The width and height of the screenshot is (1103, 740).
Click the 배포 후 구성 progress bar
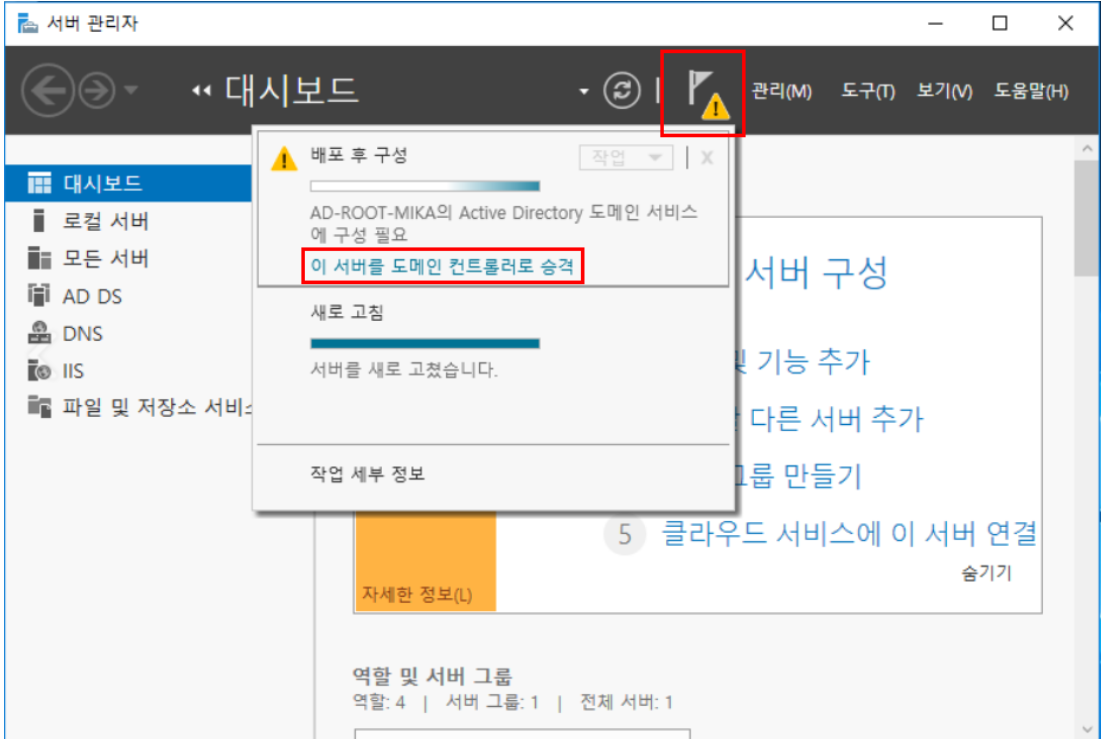pos(425,186)
